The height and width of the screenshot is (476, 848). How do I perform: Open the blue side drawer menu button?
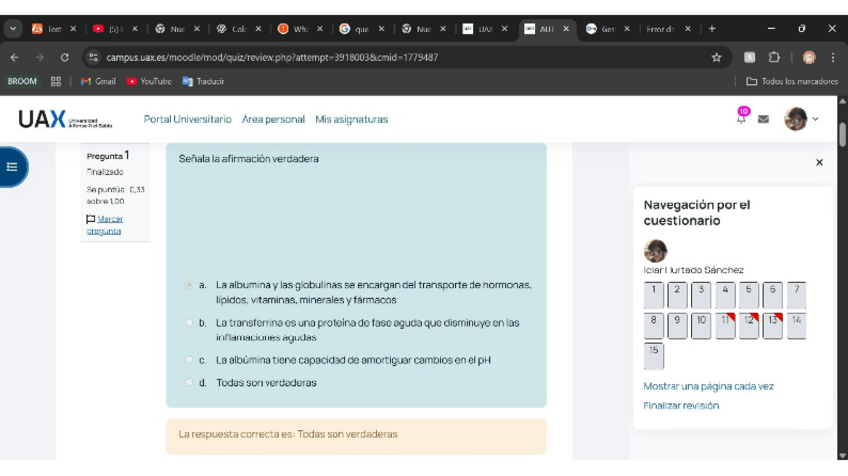13,167
